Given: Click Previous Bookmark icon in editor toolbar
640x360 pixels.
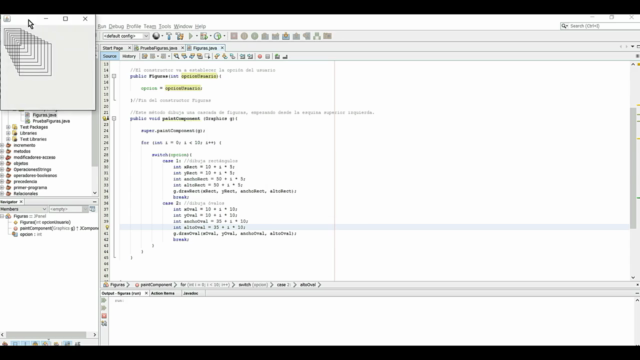Looking at the screenshot, I should click(x=217, y=56).
